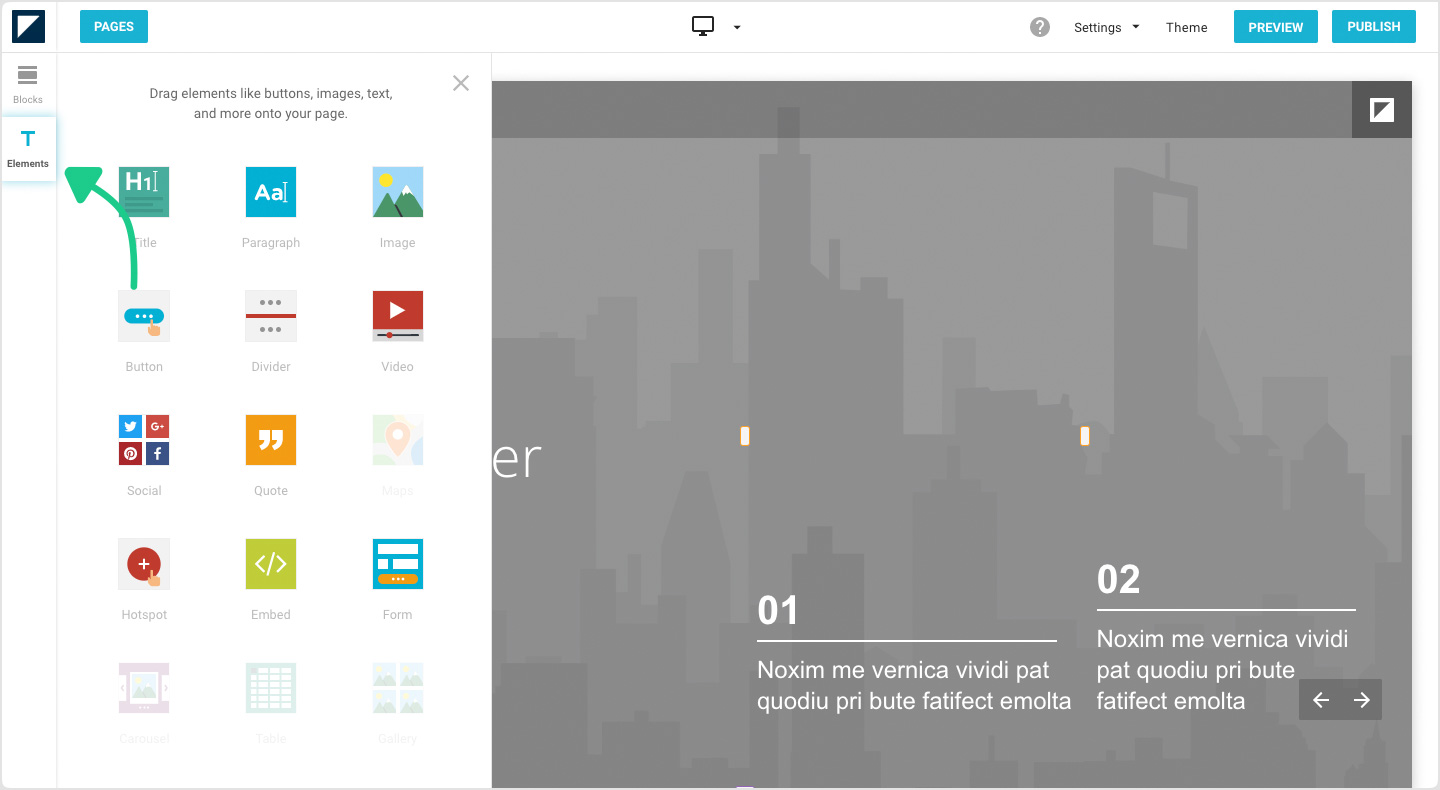
Task: Choose the Title element icon
Action: click(144, 192)
